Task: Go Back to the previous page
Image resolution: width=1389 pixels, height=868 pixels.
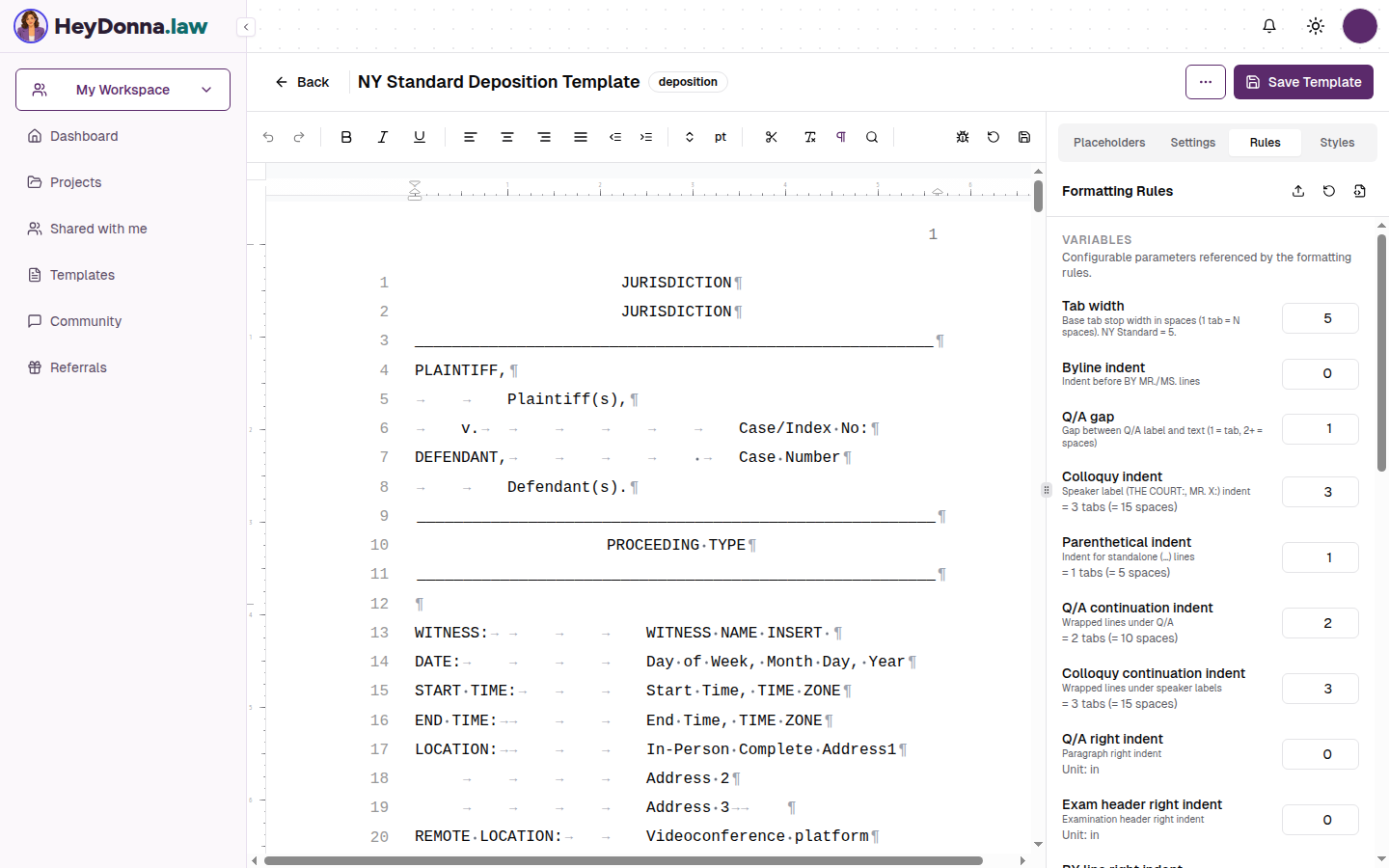Action: pos(302,82)
